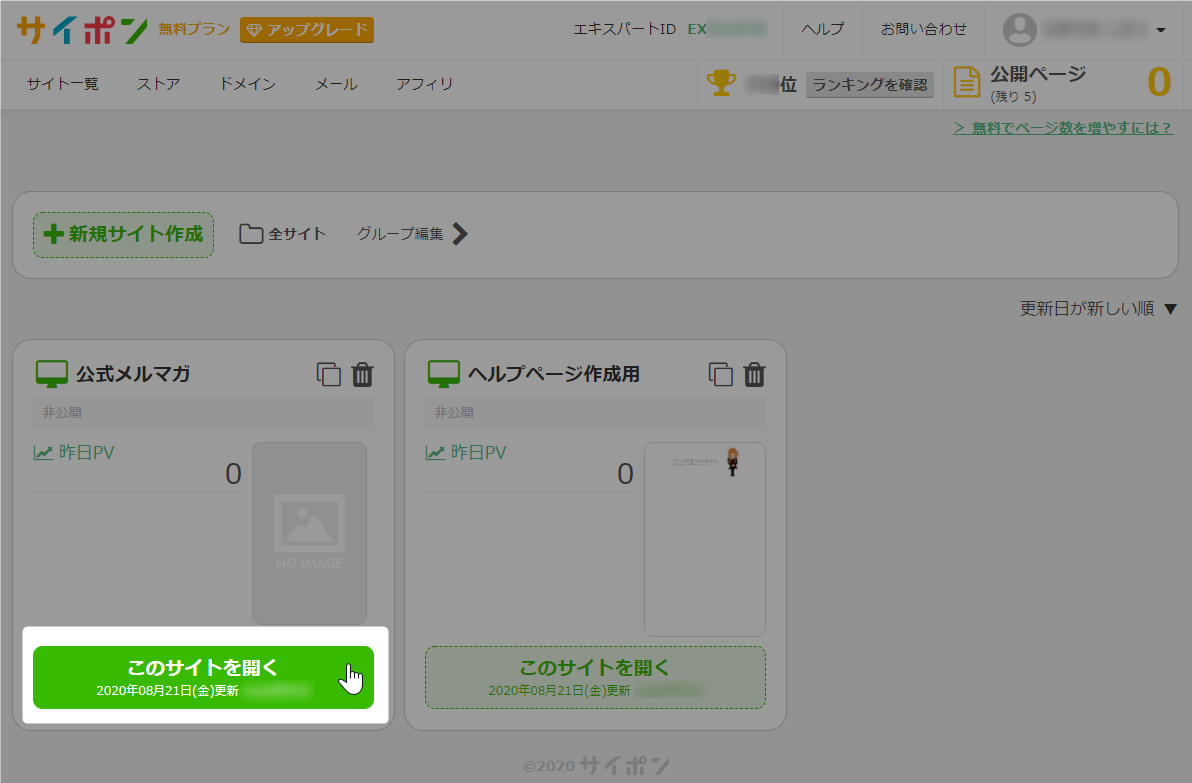Click the (残り 5) remaining pages text
Viewport: 1192px width, 783px height.
pos(1013,97)
